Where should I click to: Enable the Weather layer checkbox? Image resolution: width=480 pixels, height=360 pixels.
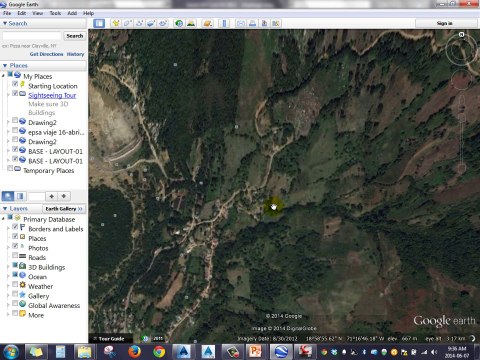pyautogui.click(x=15, y=284)
